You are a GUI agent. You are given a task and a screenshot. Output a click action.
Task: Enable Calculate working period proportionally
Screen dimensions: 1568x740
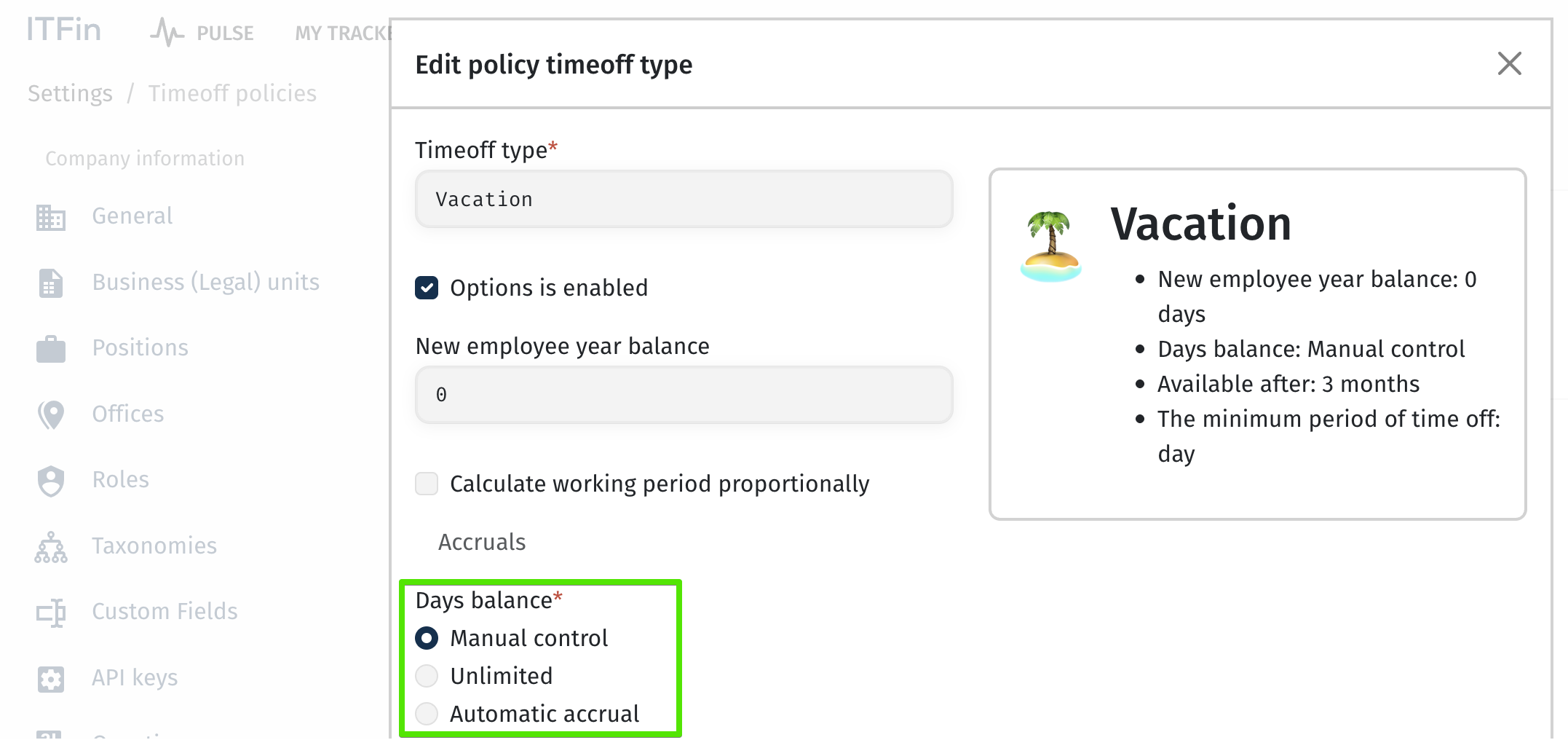(427, 484)
